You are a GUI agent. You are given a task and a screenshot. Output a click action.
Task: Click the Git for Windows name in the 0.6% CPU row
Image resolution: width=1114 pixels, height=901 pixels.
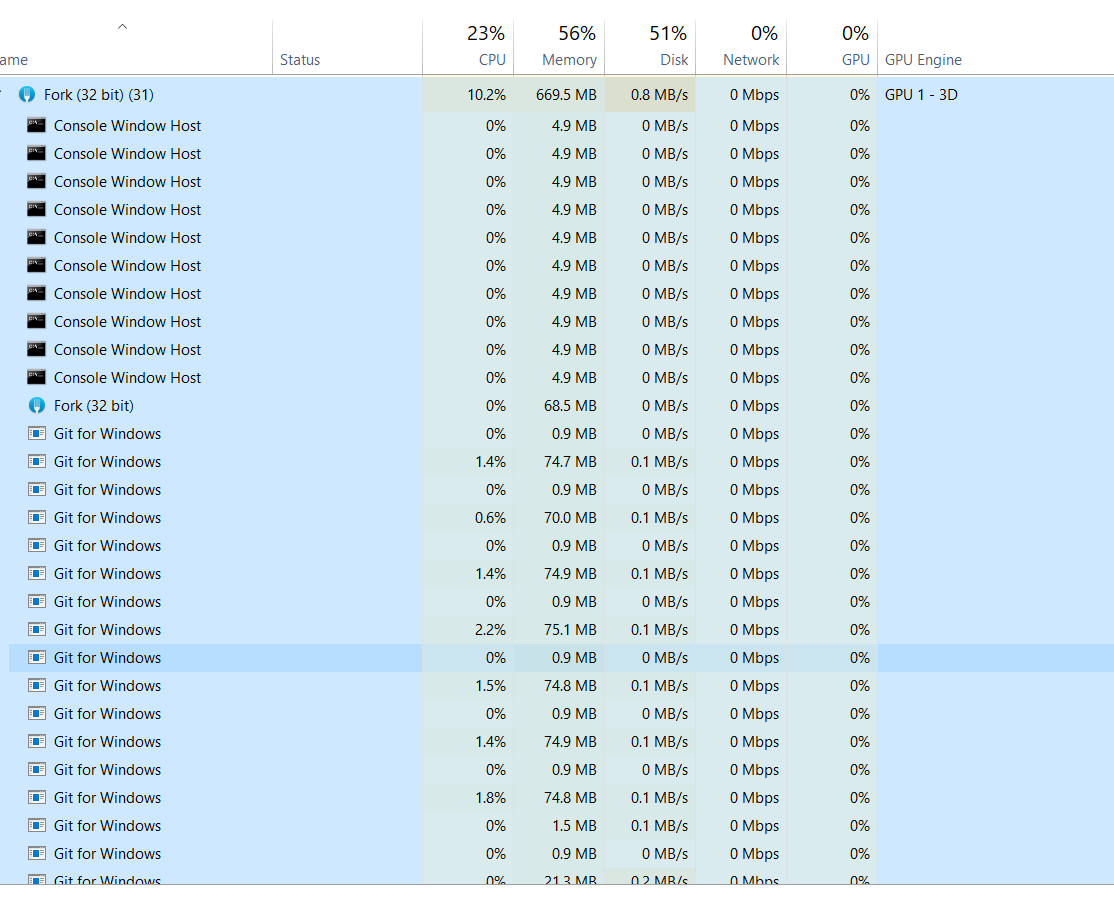[x=107, y=518]
